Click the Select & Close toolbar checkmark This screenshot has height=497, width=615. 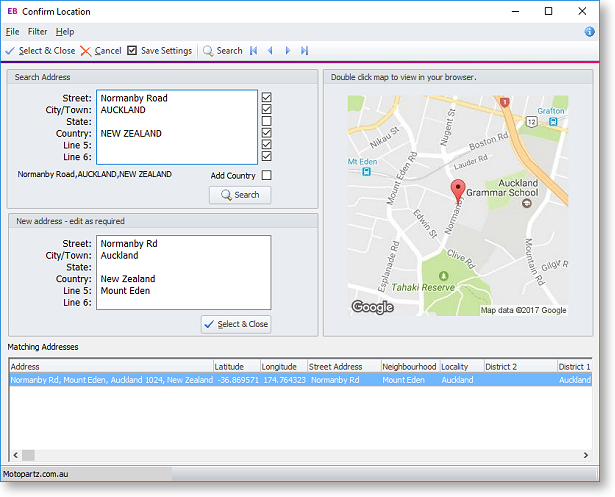click(x=10, y=51)
